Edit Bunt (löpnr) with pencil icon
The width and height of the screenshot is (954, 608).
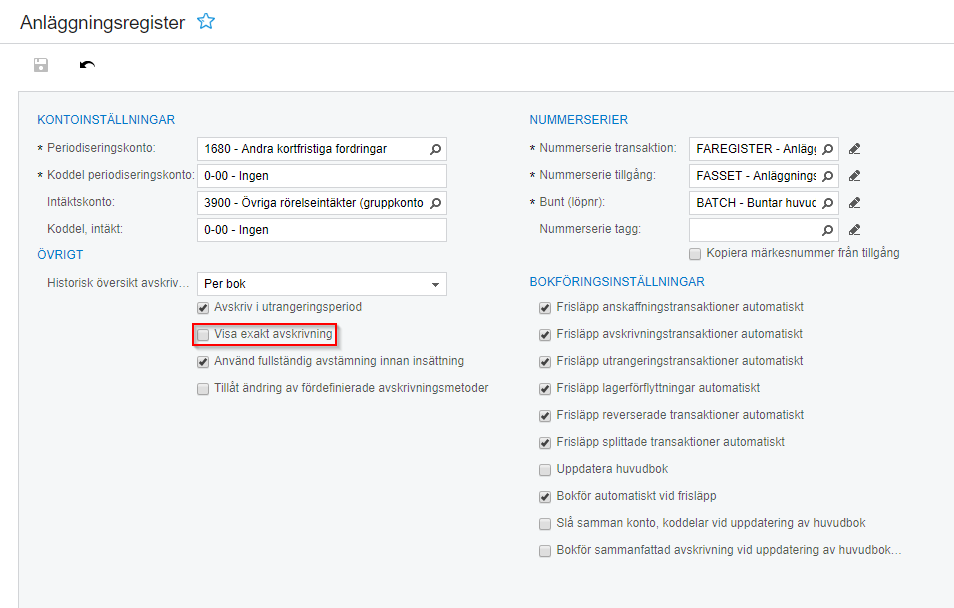854,203
